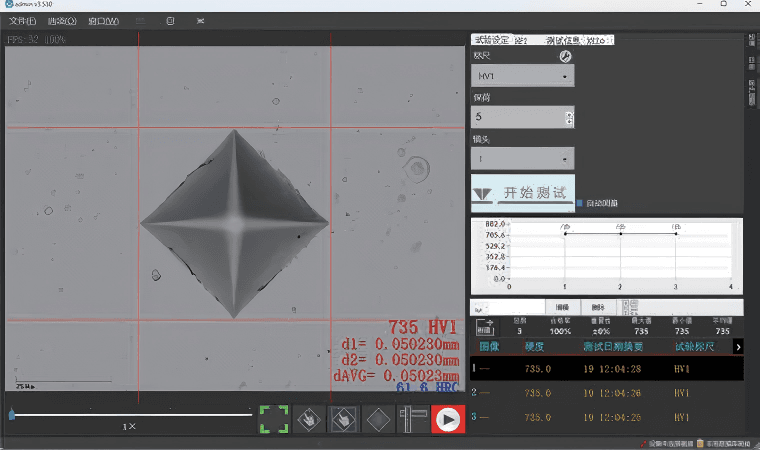Screen dimensions: 760x450
Task: Click the second hand-in-diamond measure icon
Action: [343, 420]
